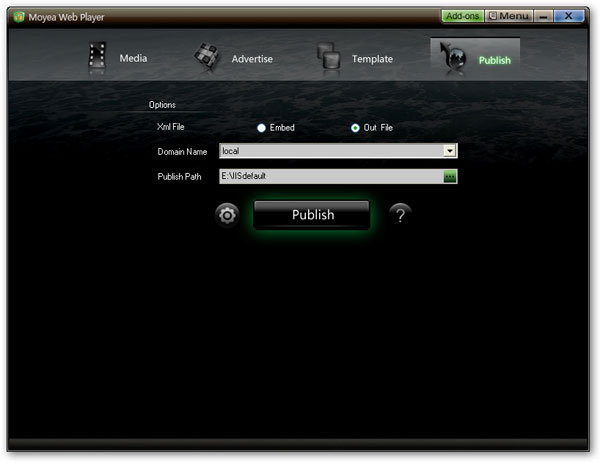Click the Advertise film reel icon
The height and width of the screenshot is (462, 600).
point(207,56)
